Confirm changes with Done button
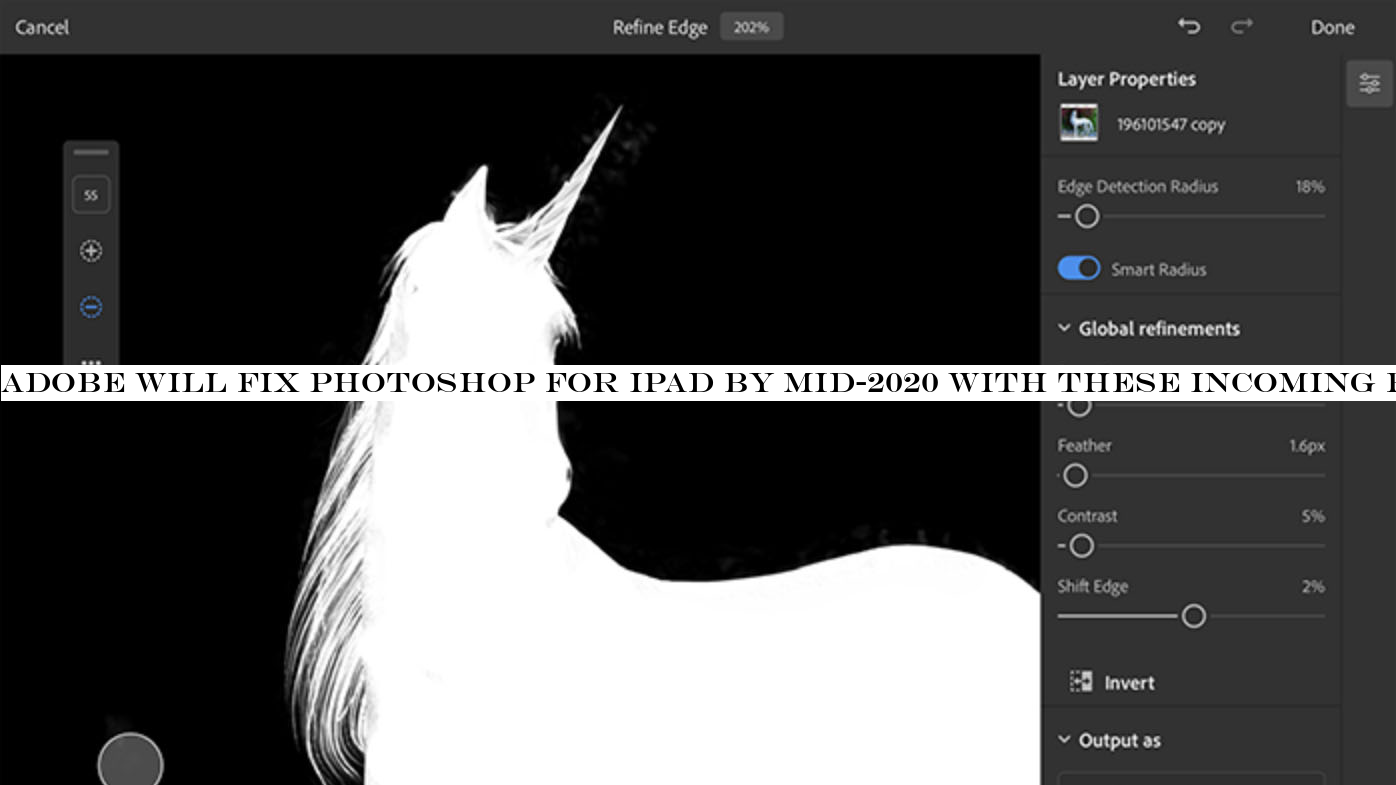 pos(1332,27)
